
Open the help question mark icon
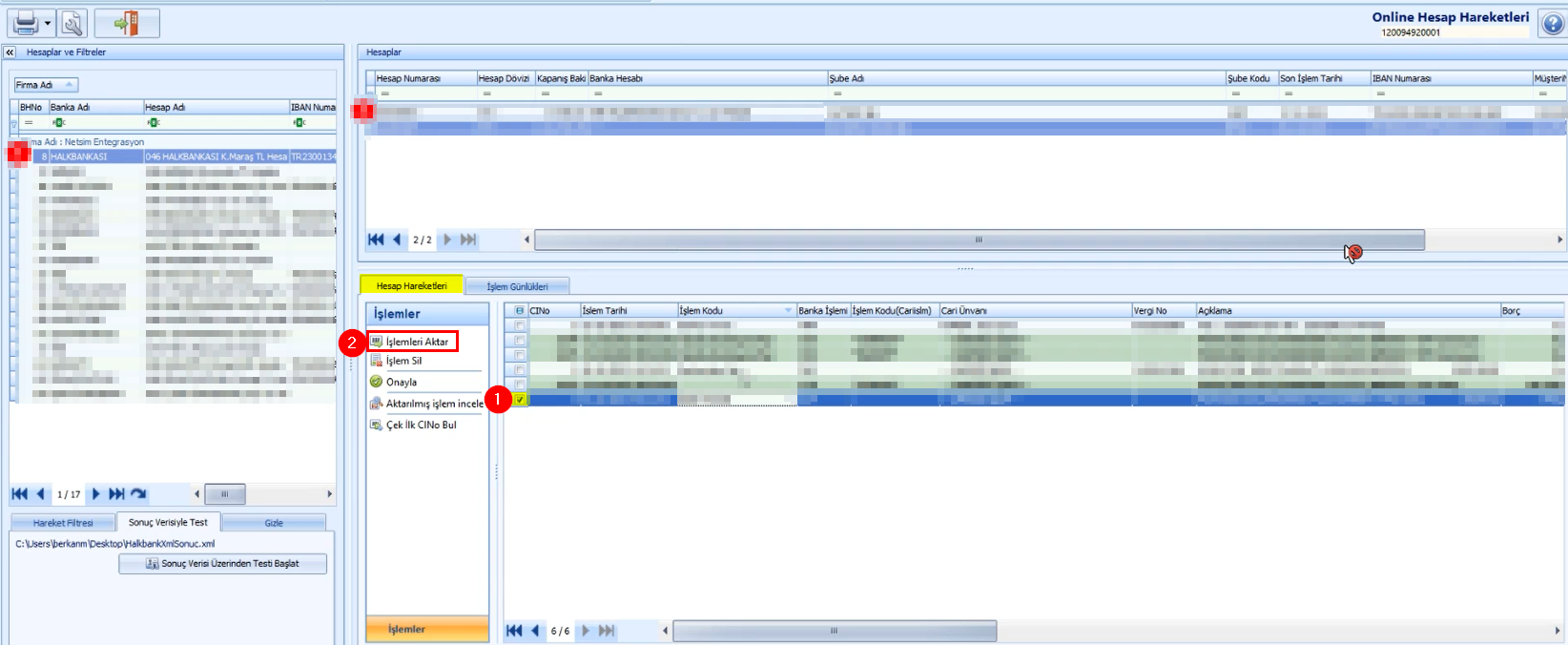[x=1552, y=24]
